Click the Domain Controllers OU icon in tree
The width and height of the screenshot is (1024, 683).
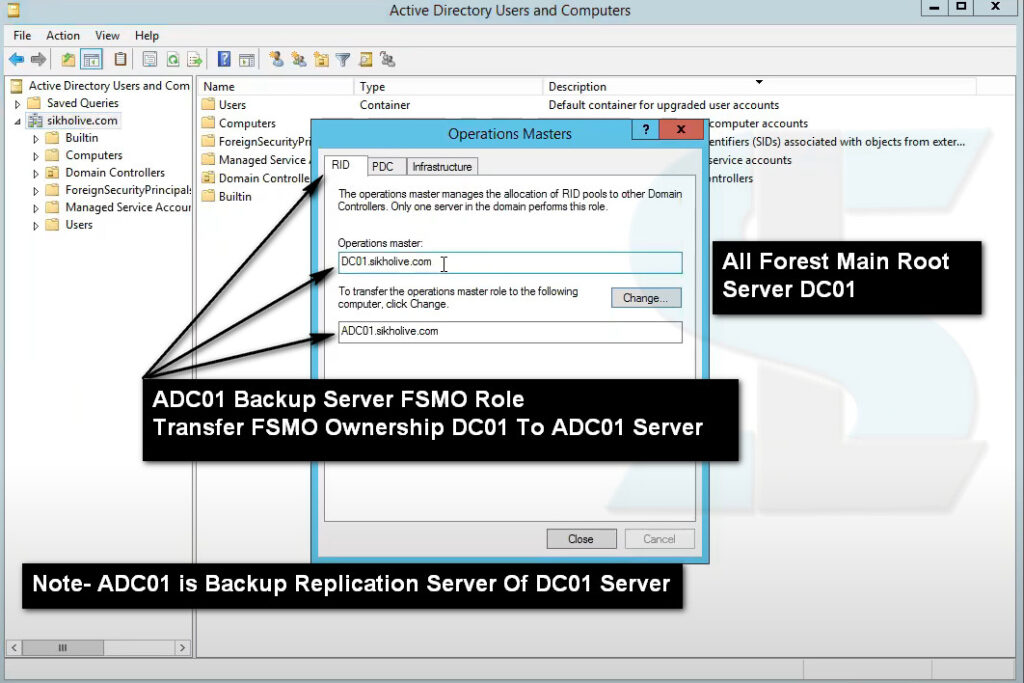click(x=52, y=172)
